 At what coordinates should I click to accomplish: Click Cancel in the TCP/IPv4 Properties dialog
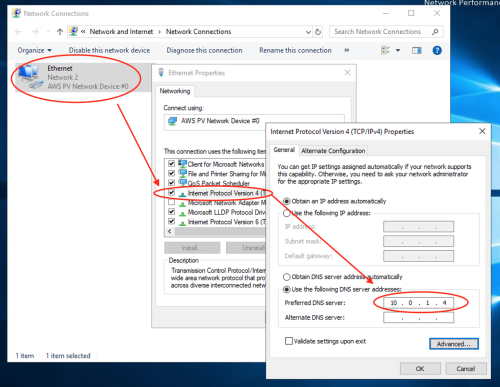(466, 369)
